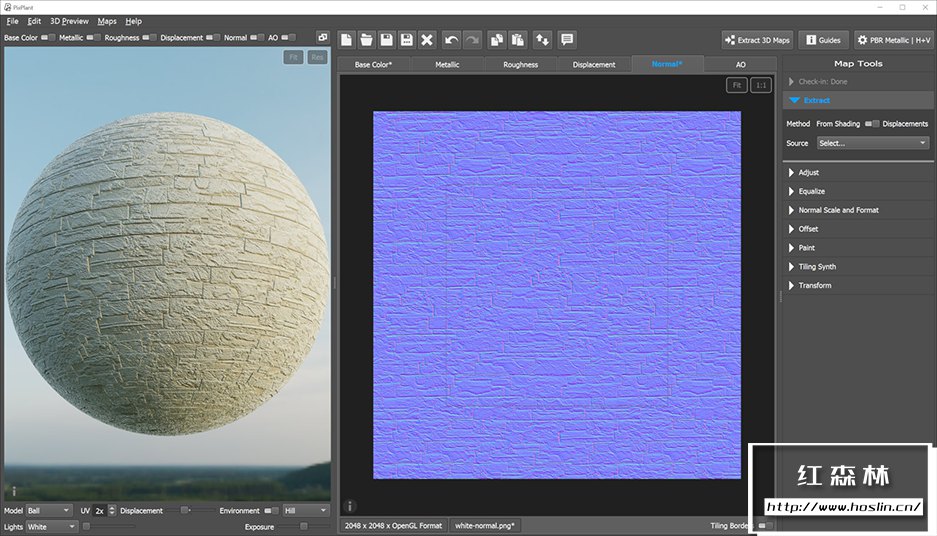Open the Maps menu
The height and width of the screenshot is (536, 937).
pos(107,21)
